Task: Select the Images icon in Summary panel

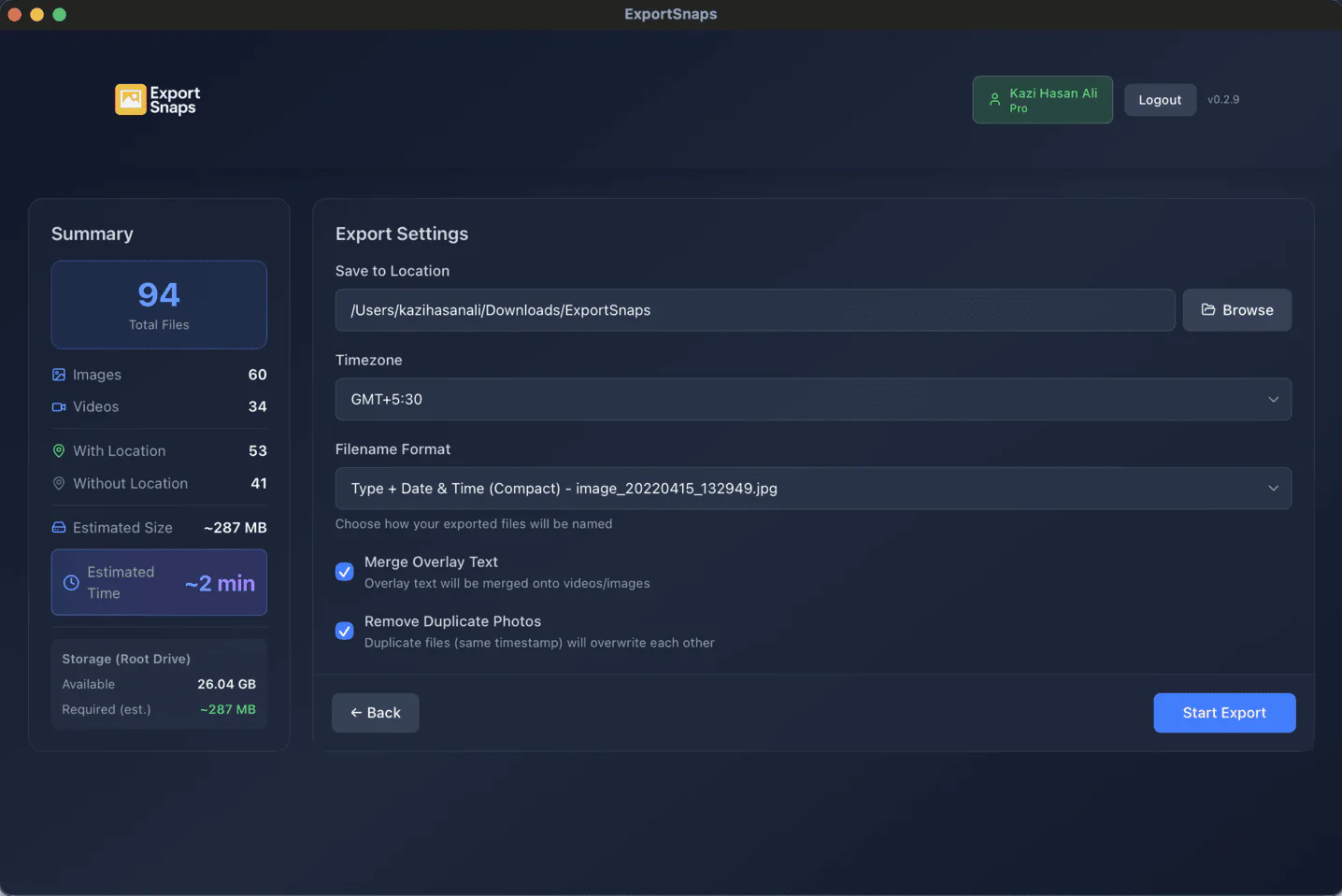Action: [x=57, y=374]
